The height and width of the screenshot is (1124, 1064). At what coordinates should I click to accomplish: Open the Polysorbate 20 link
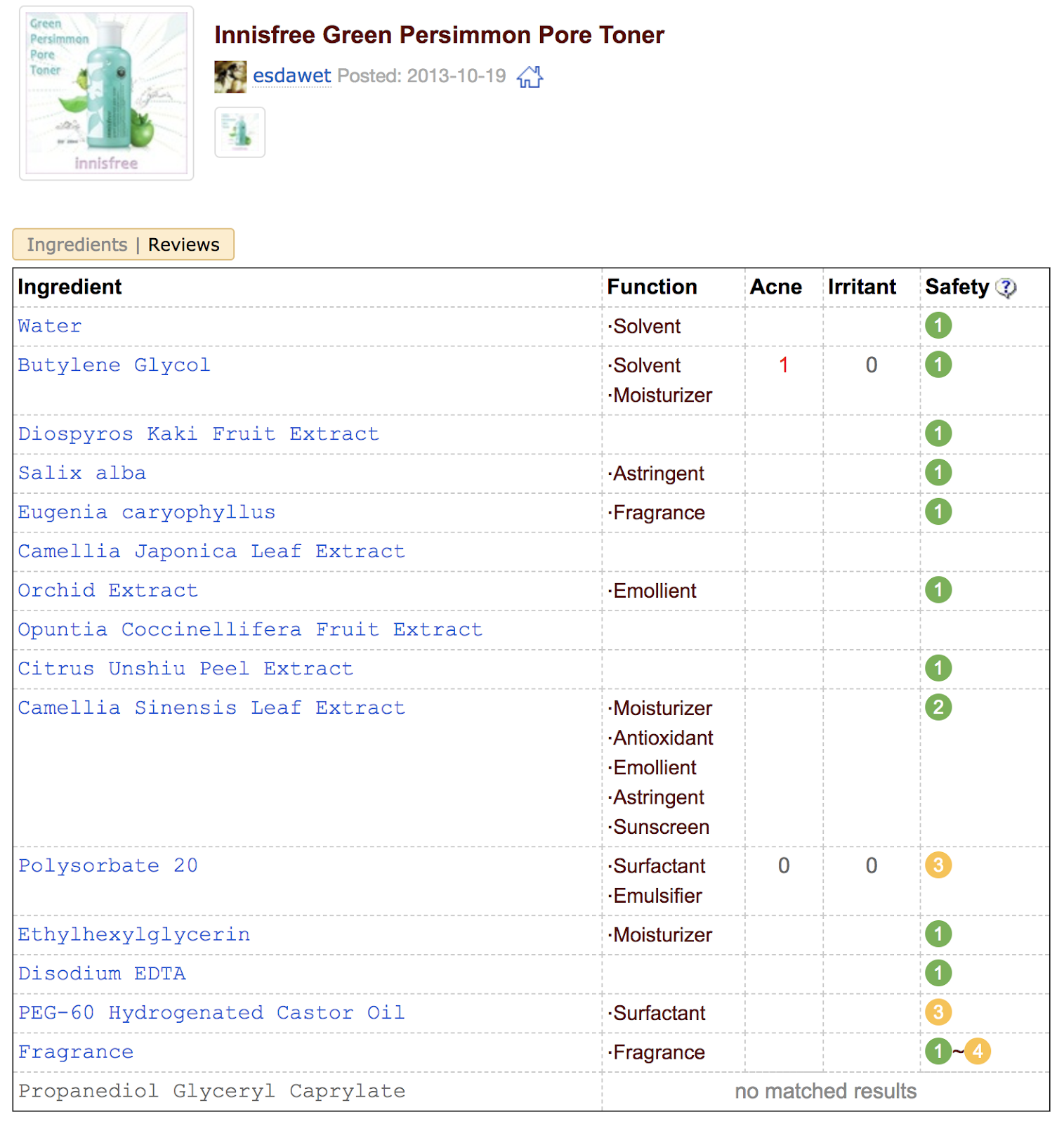pos(108,865)
